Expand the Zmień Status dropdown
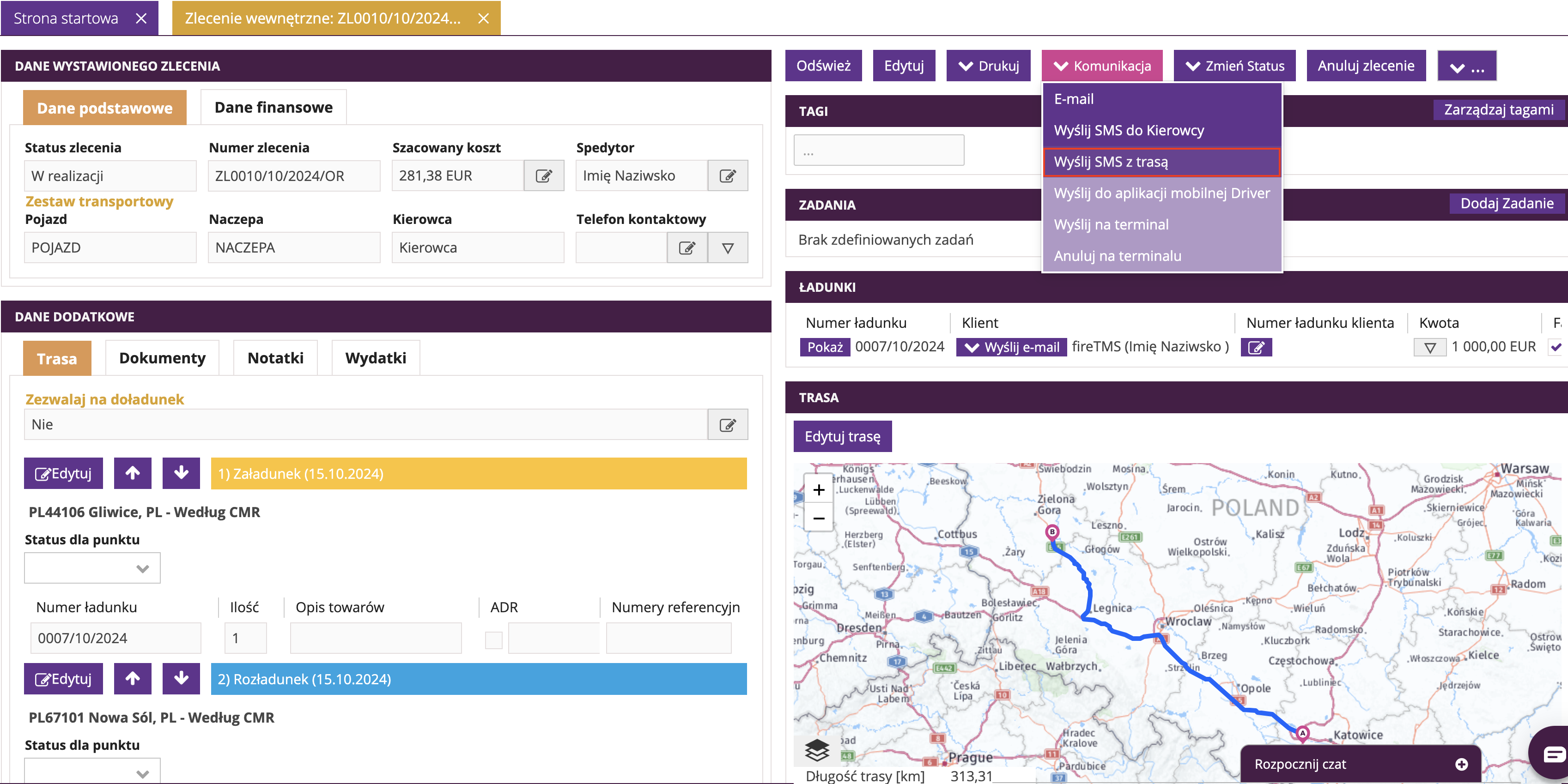 [x=1234, y=66]
